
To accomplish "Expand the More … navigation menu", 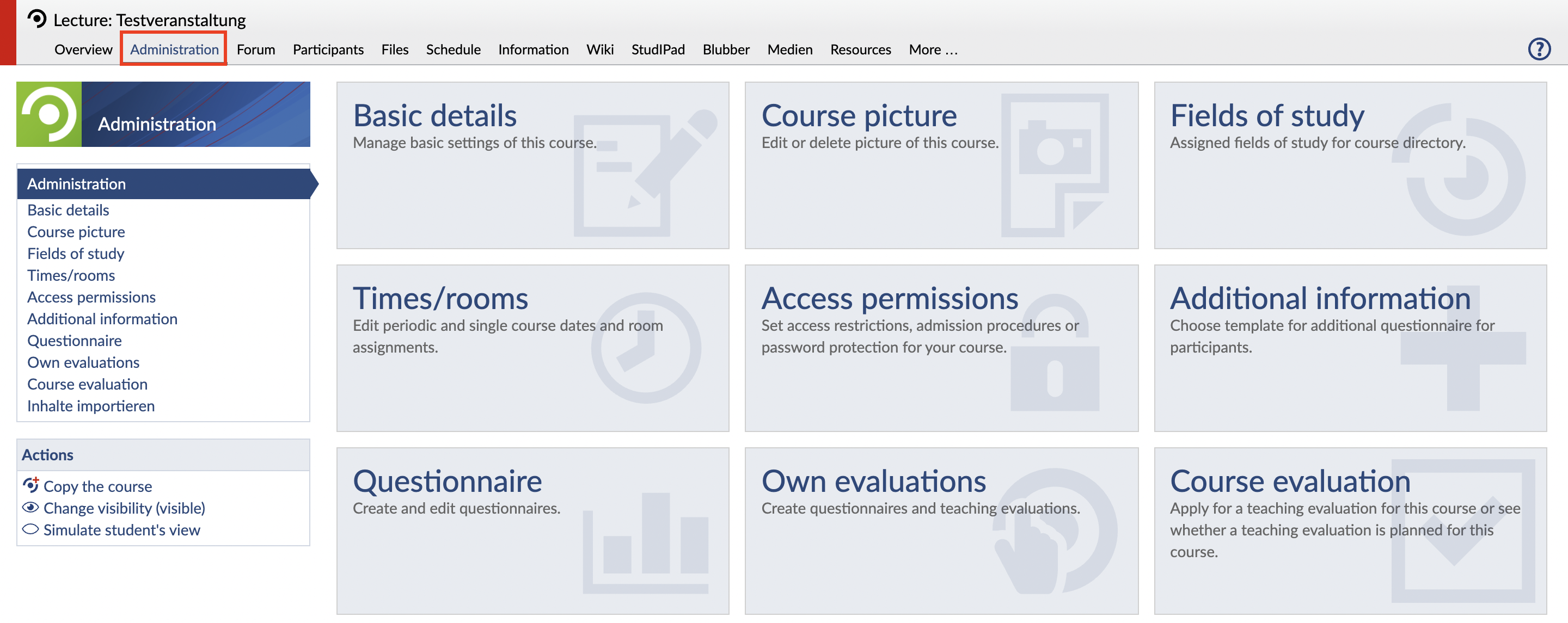I will pyautogui.click(x=933, y=50).
